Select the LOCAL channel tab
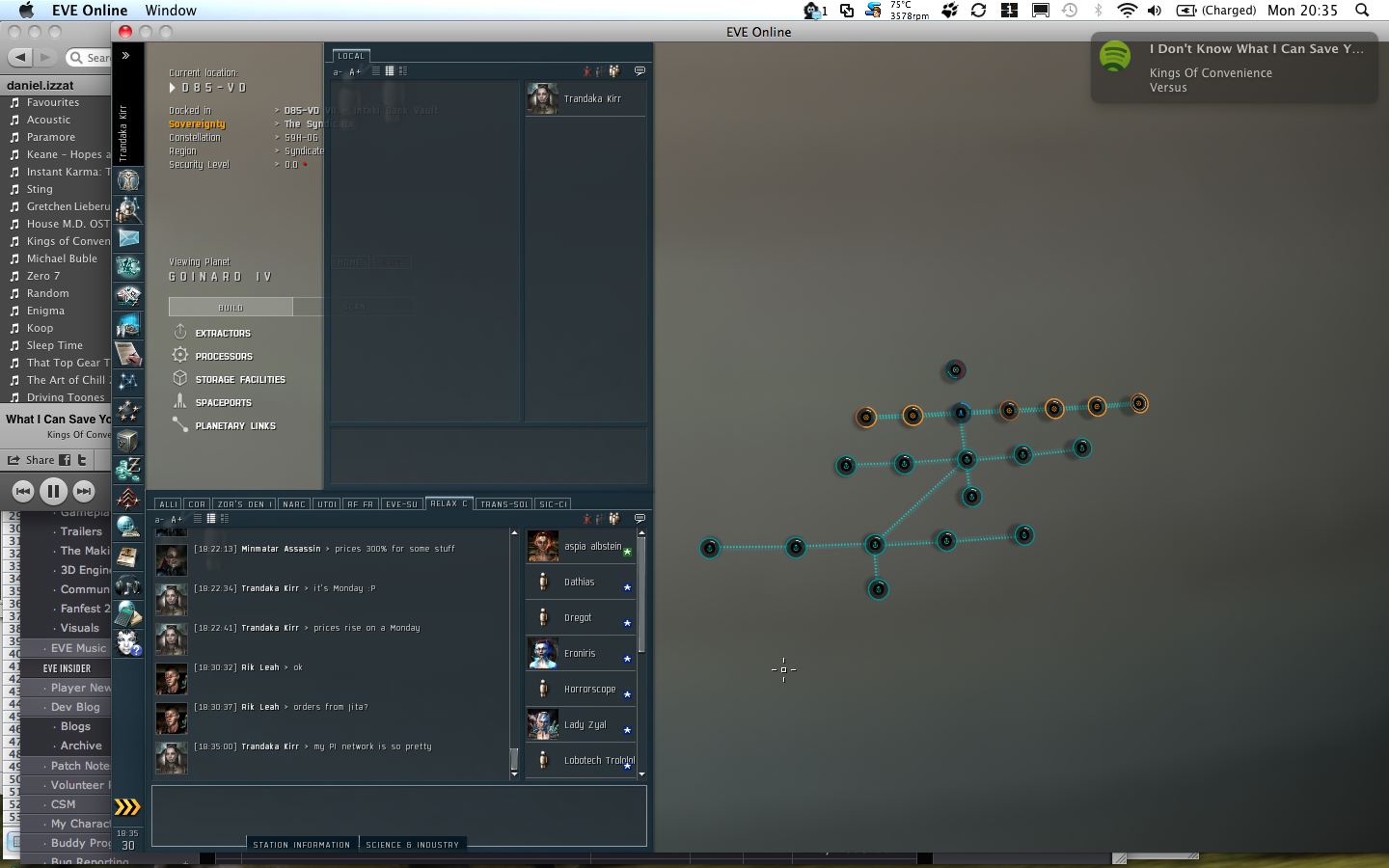This screenshot has width=1389, height=868. pyautogui.click(x=351, y=56)
